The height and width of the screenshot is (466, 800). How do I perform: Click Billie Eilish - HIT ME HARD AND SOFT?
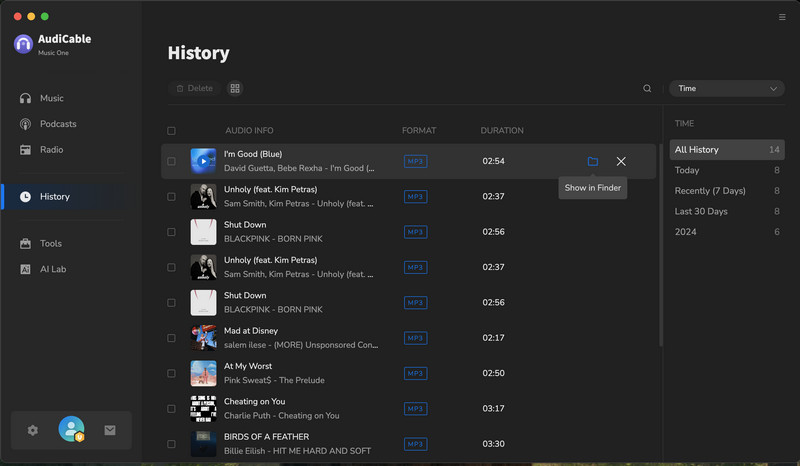tap(297, 451)
